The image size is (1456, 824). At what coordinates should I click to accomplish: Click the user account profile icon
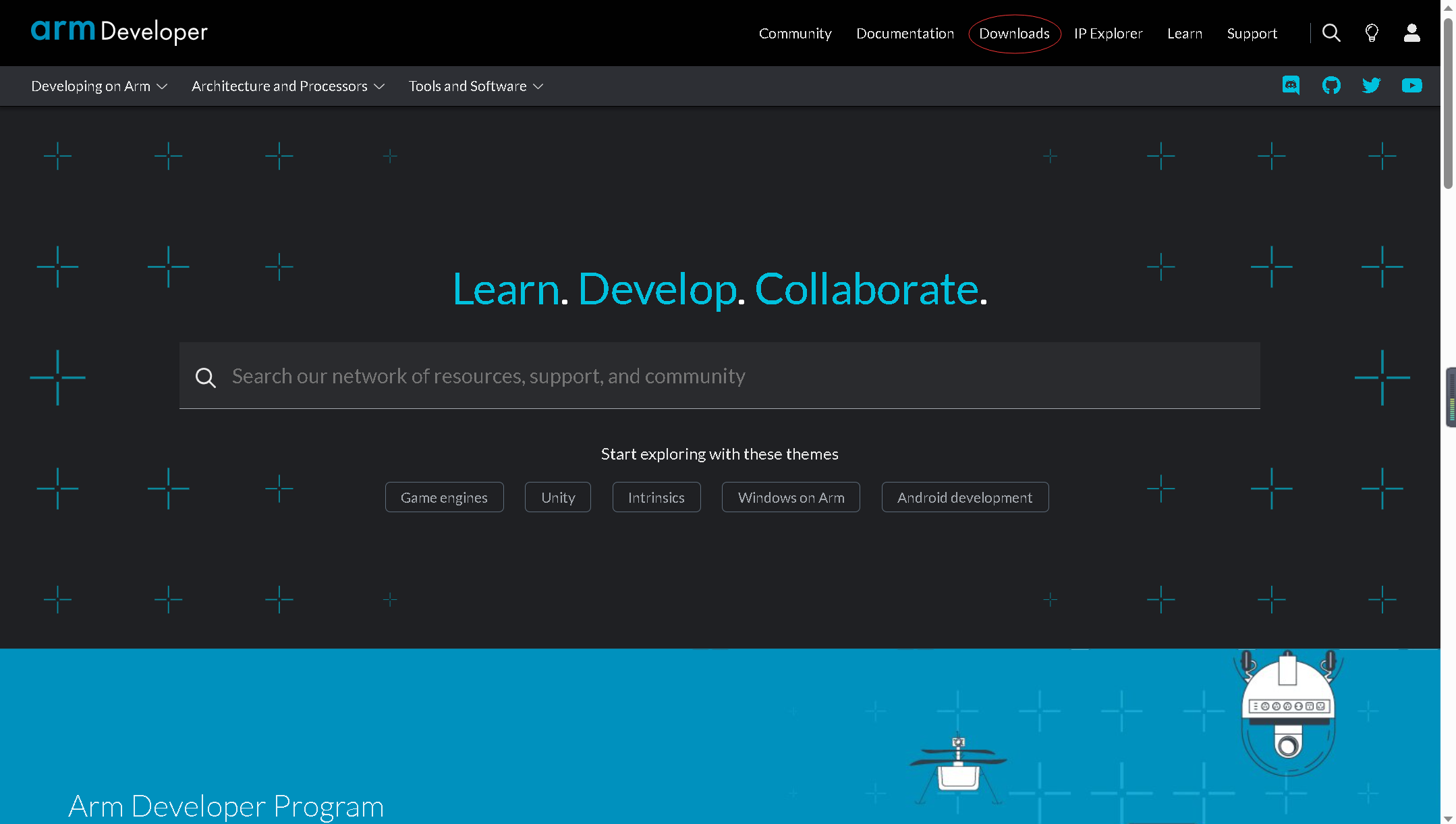pyautogui.click(x=1410, y=33)
